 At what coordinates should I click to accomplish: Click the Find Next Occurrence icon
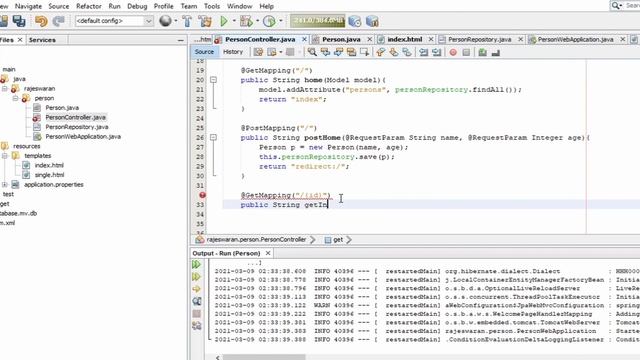[338, 52]
